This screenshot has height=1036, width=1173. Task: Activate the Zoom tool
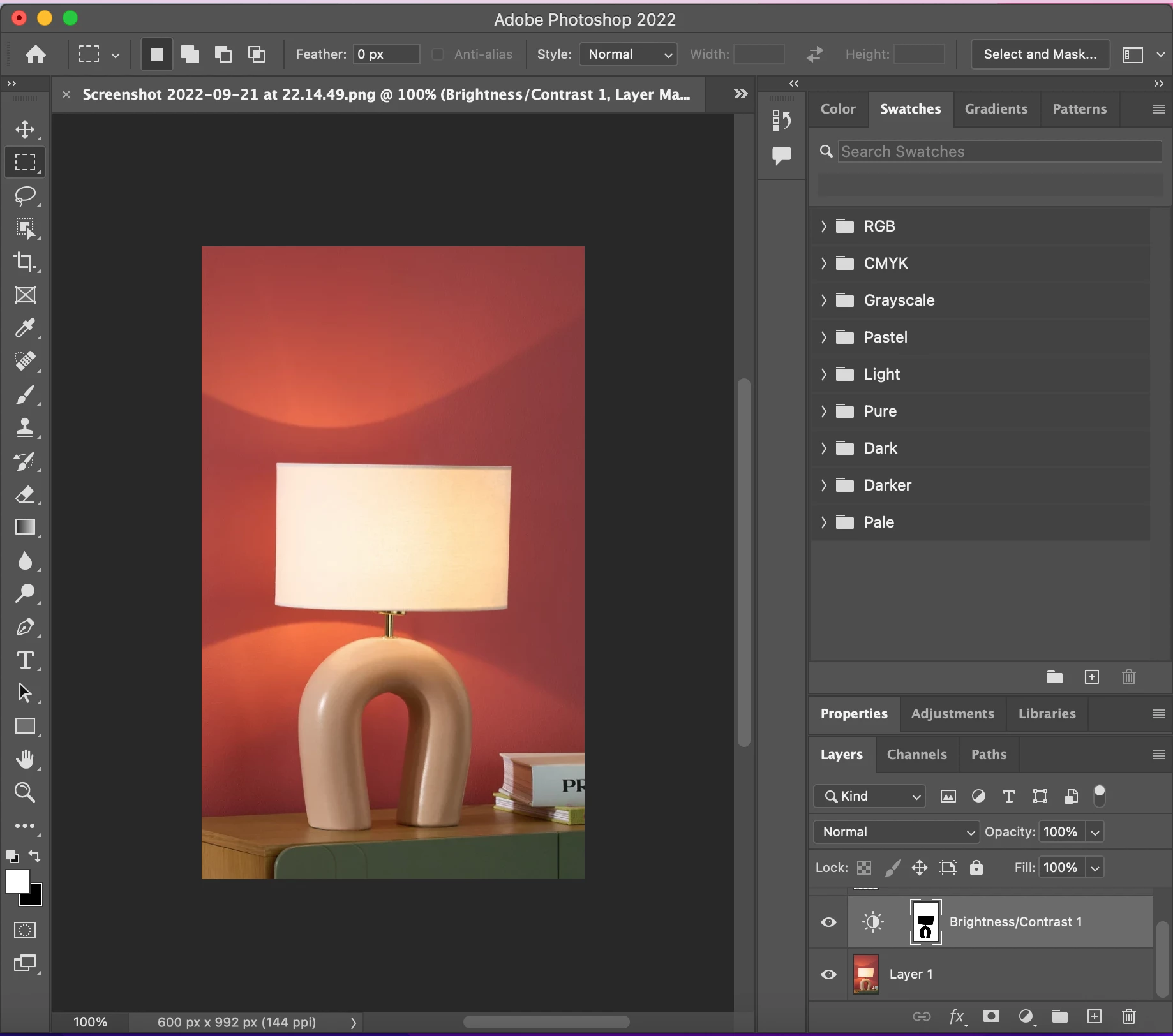[25, 792]
